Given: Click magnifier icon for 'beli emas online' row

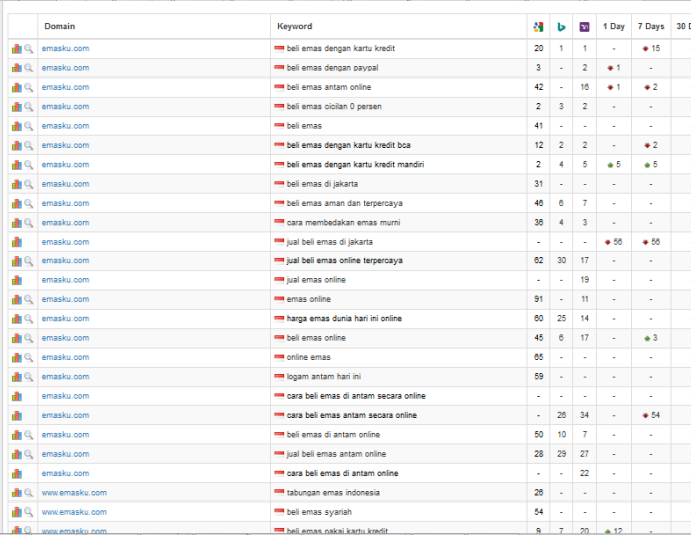Looking at the screenshot, I should click(29, 338).
